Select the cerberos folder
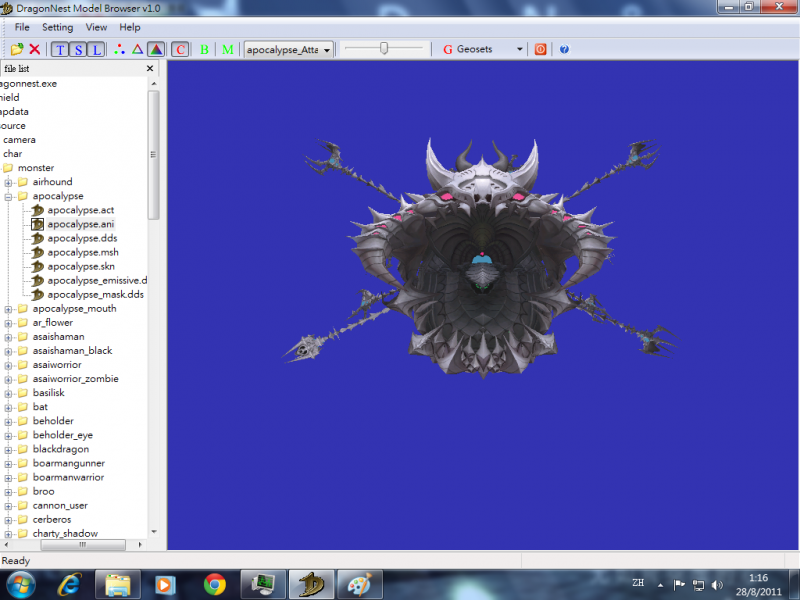 coord(52,520)
